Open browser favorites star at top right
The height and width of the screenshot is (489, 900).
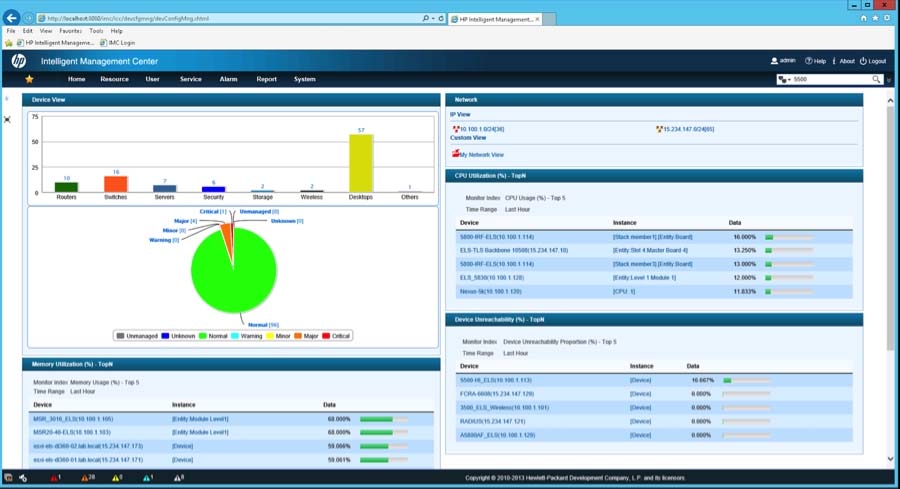coord(875,18)
